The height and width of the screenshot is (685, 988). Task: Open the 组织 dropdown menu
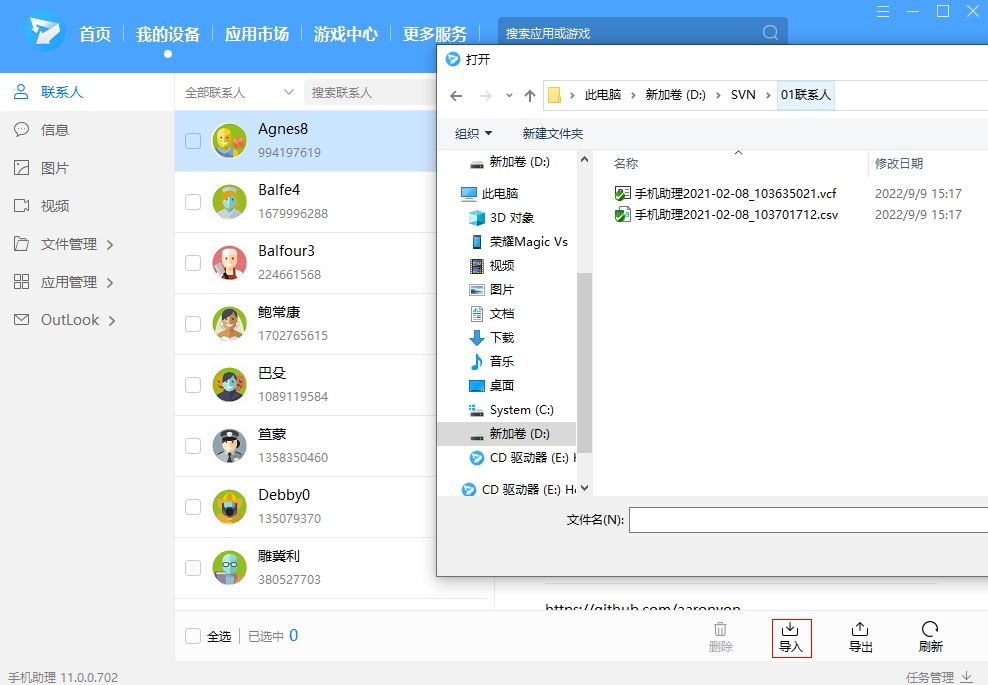coord(474,134)
